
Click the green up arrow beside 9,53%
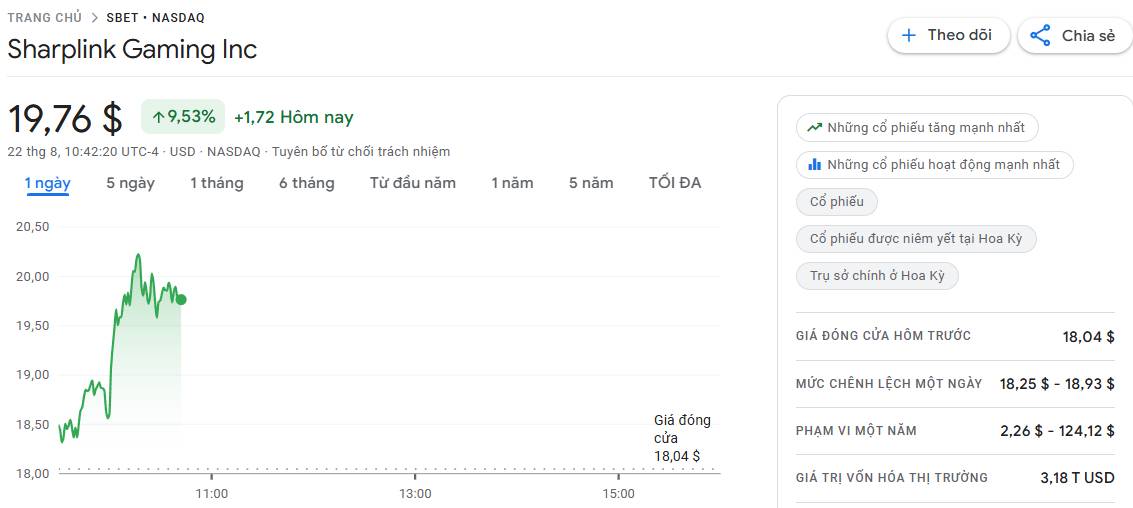click(x=158, y=117)
